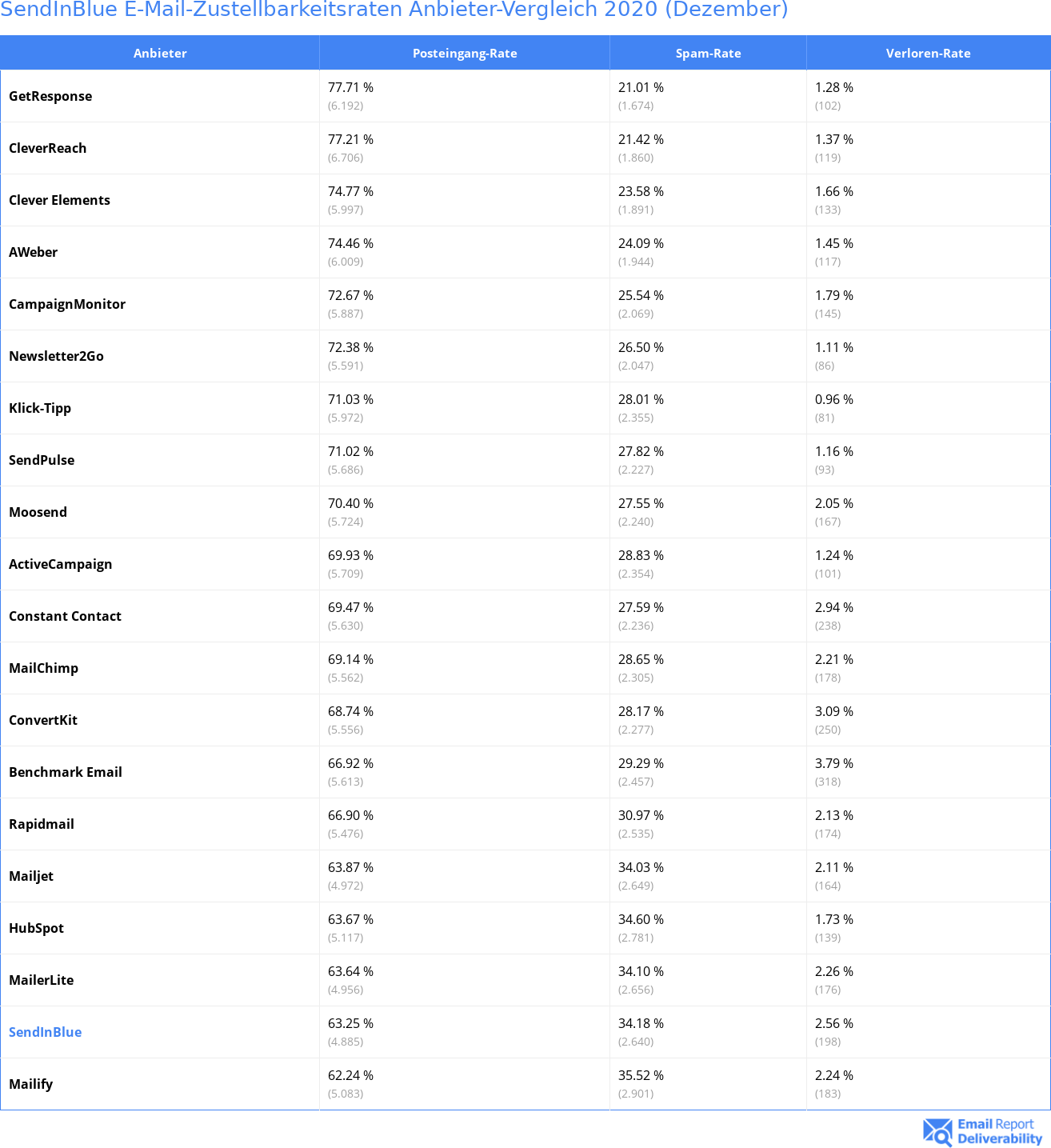Select the ActiveCampaign provider name
Image resolution: width=1051 pixels, height=1148 pixels.
click(61, 564)
